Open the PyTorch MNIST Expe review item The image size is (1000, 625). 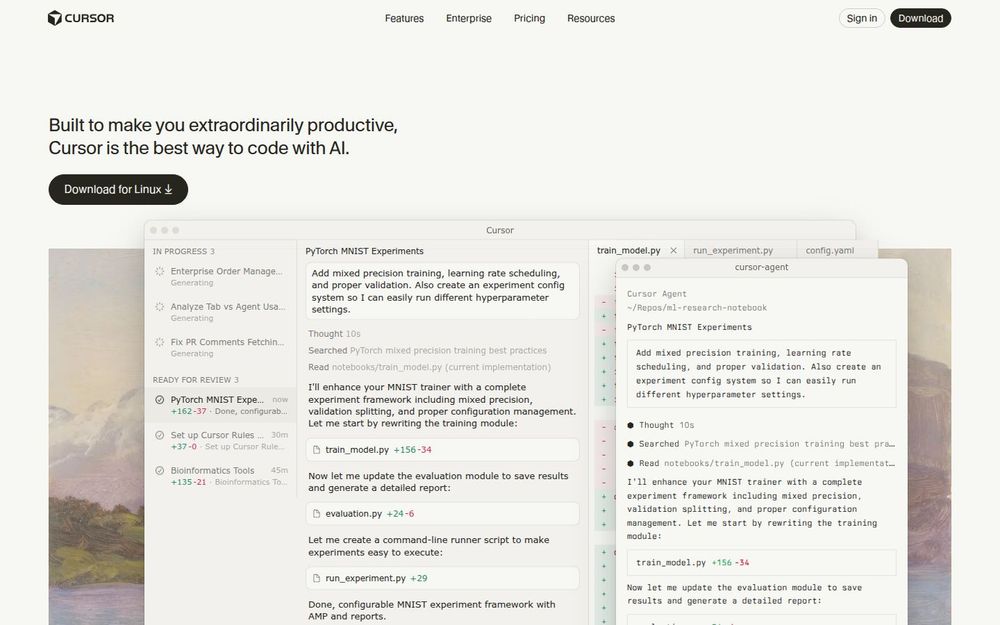tap(221, 405)
